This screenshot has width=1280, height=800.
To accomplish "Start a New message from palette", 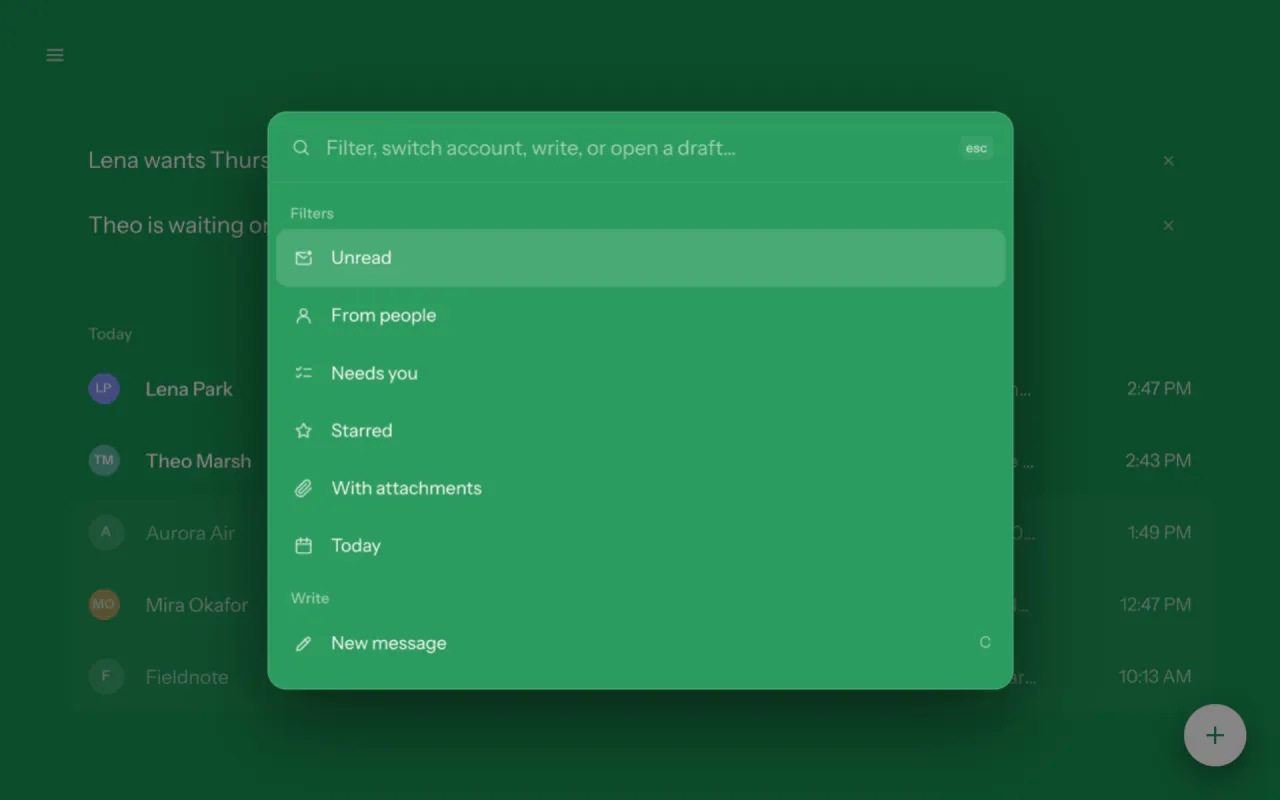I will pyautogui.click(x=640, y=643).
